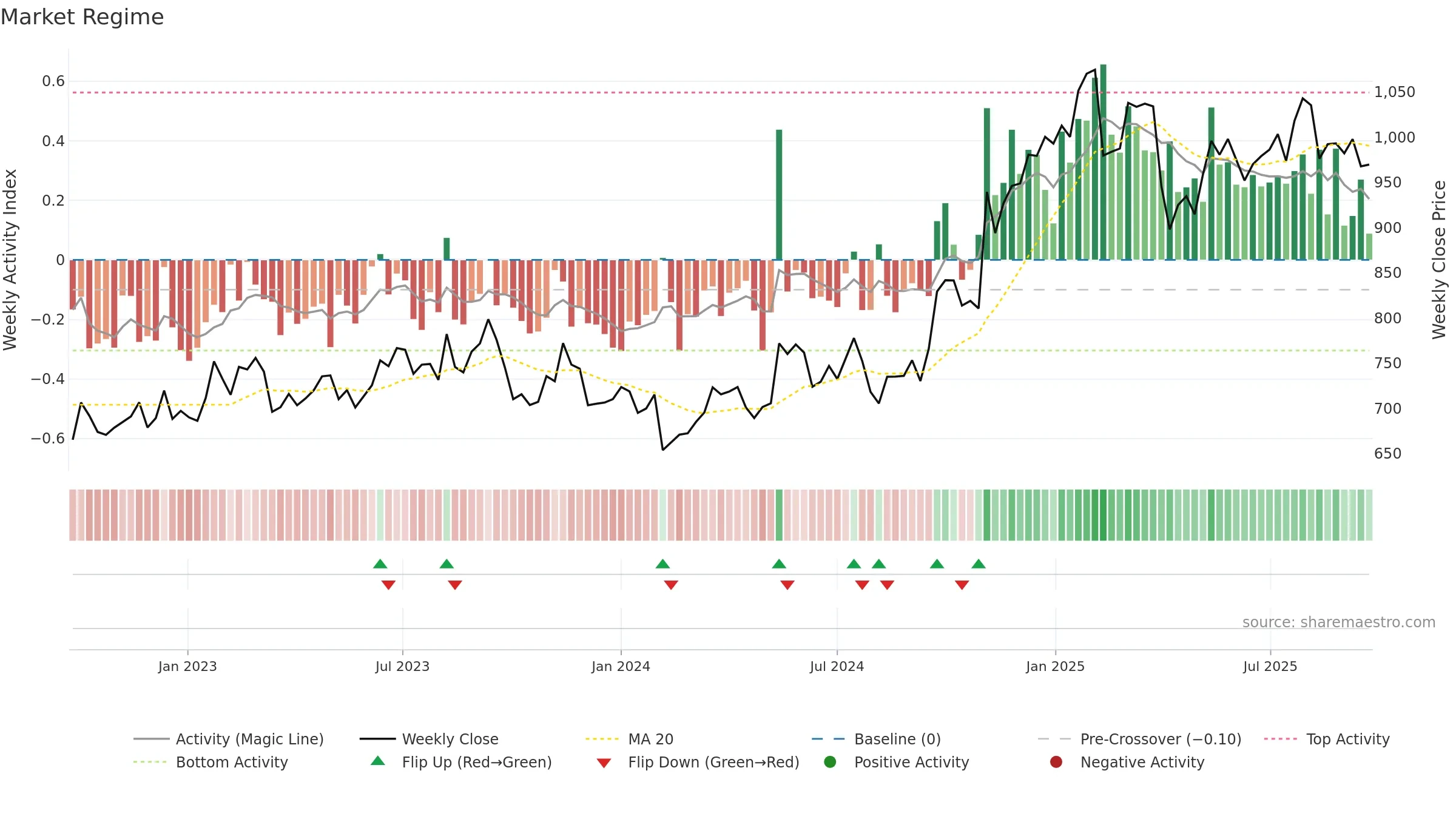Image resolution: width=1456 pixels, height=819 pixels.
Task: Click the red flip-down marker just after Jan 2024
Action: 671,585
